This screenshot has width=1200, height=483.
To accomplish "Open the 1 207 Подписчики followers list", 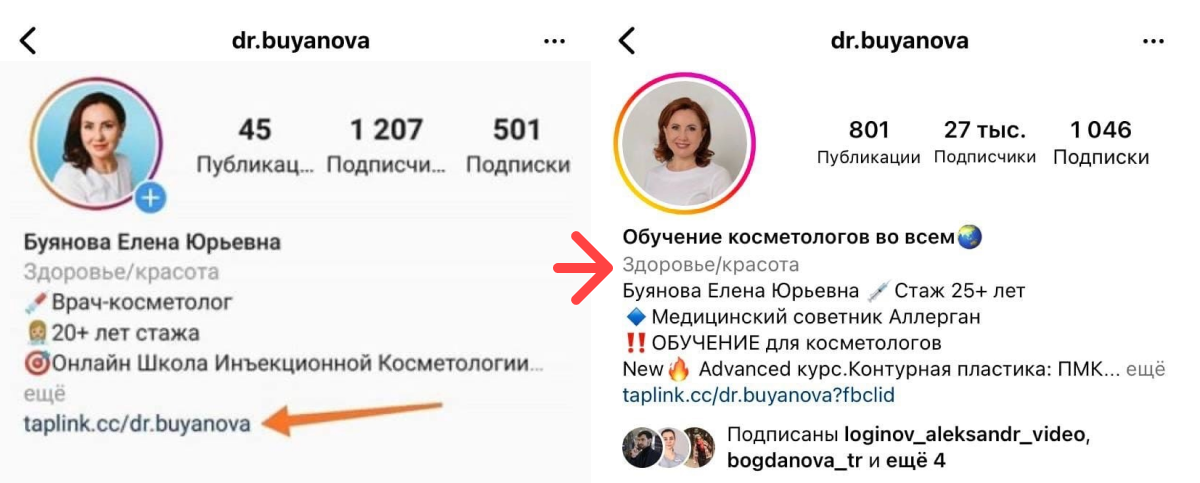I will 386,145.
